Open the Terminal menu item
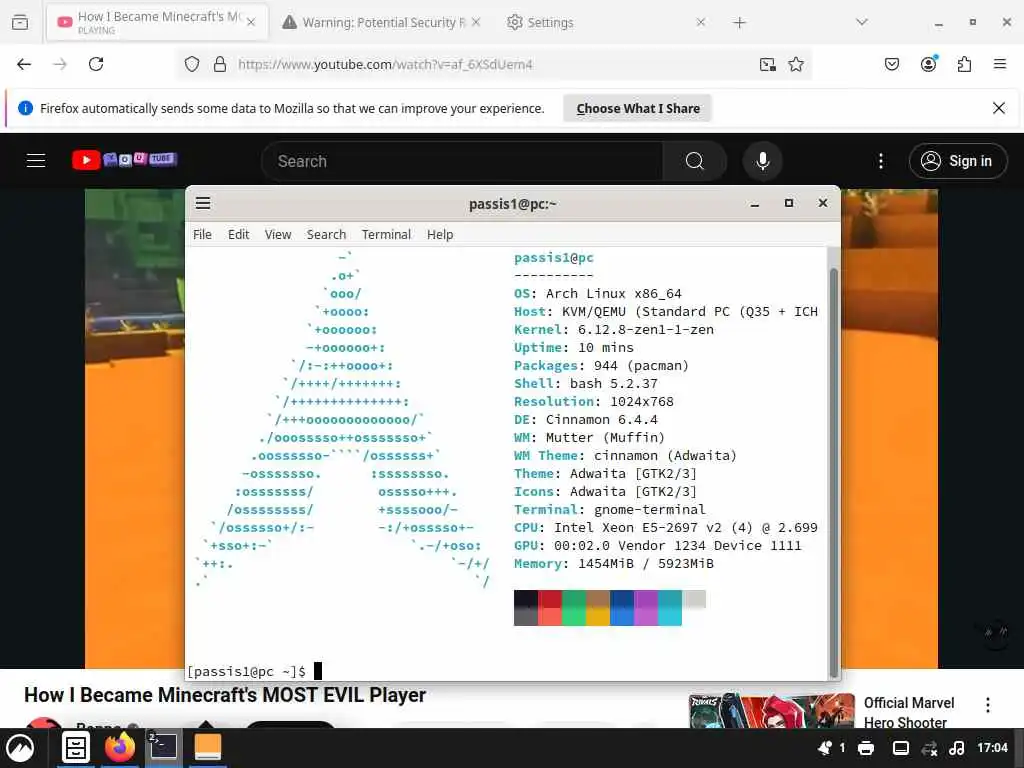 [386, 234]
